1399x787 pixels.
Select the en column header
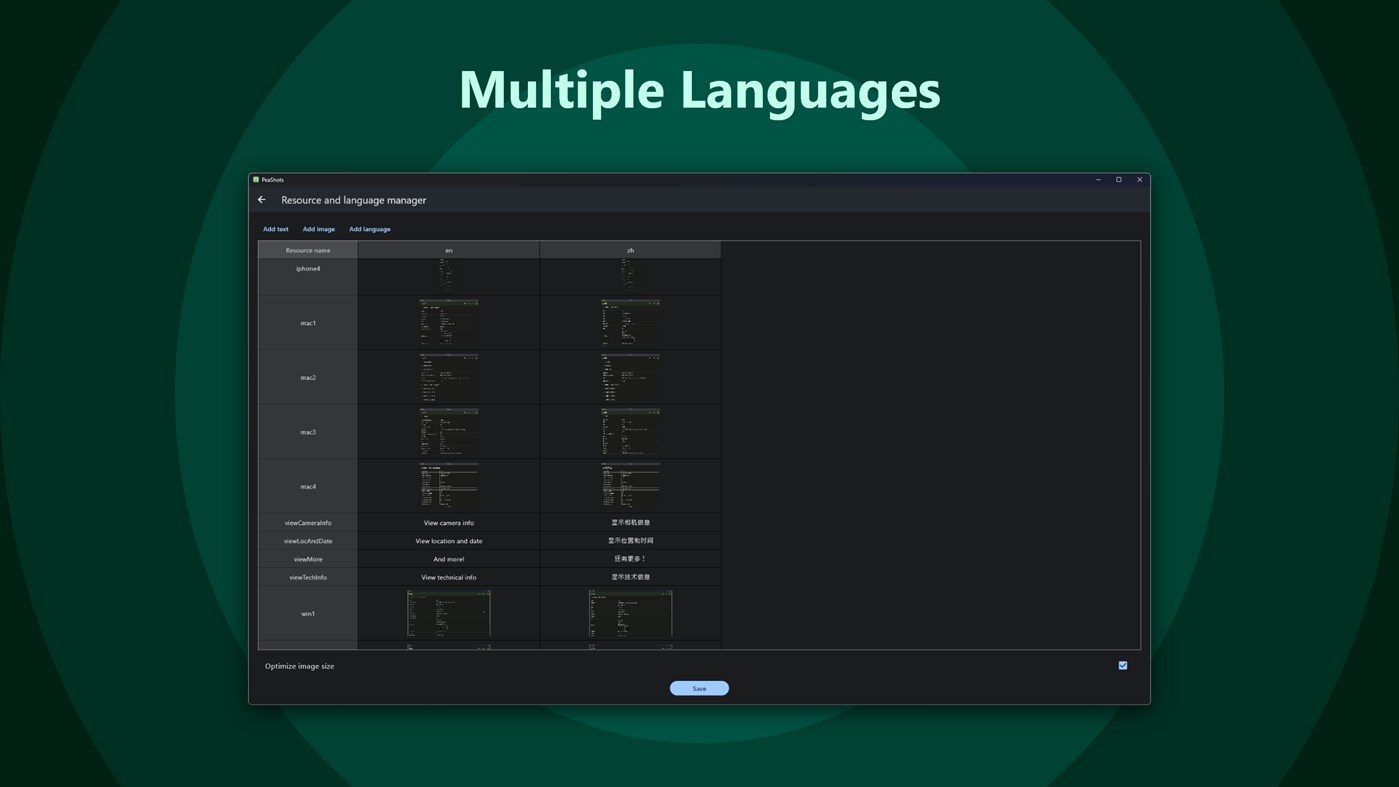pyautogui.click(x=449, y=250)
